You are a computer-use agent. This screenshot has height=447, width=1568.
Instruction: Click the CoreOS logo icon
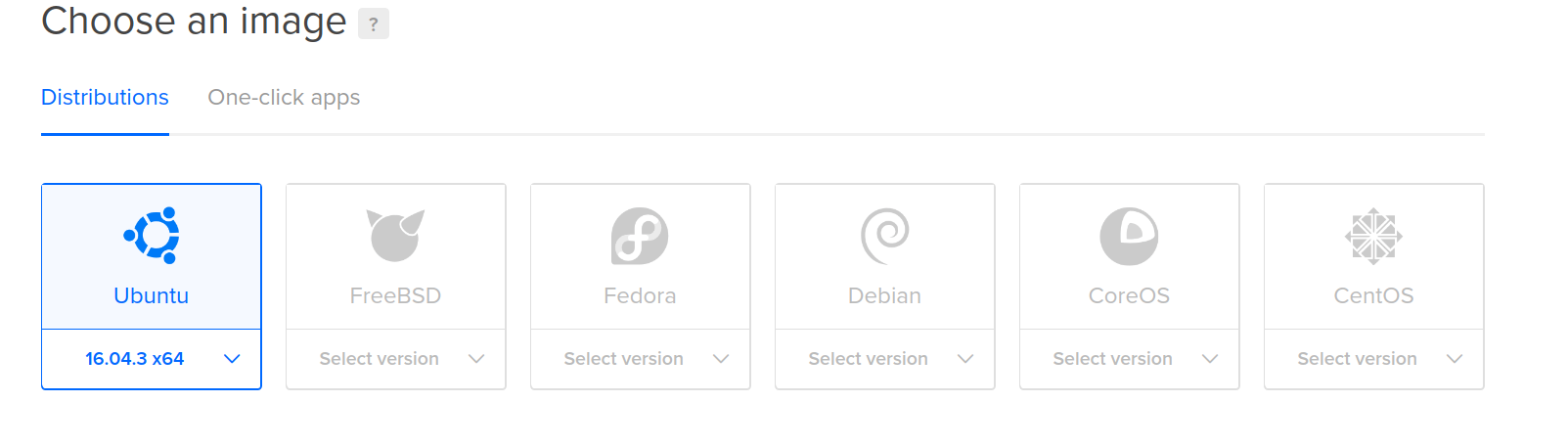tap(1129, 236)
